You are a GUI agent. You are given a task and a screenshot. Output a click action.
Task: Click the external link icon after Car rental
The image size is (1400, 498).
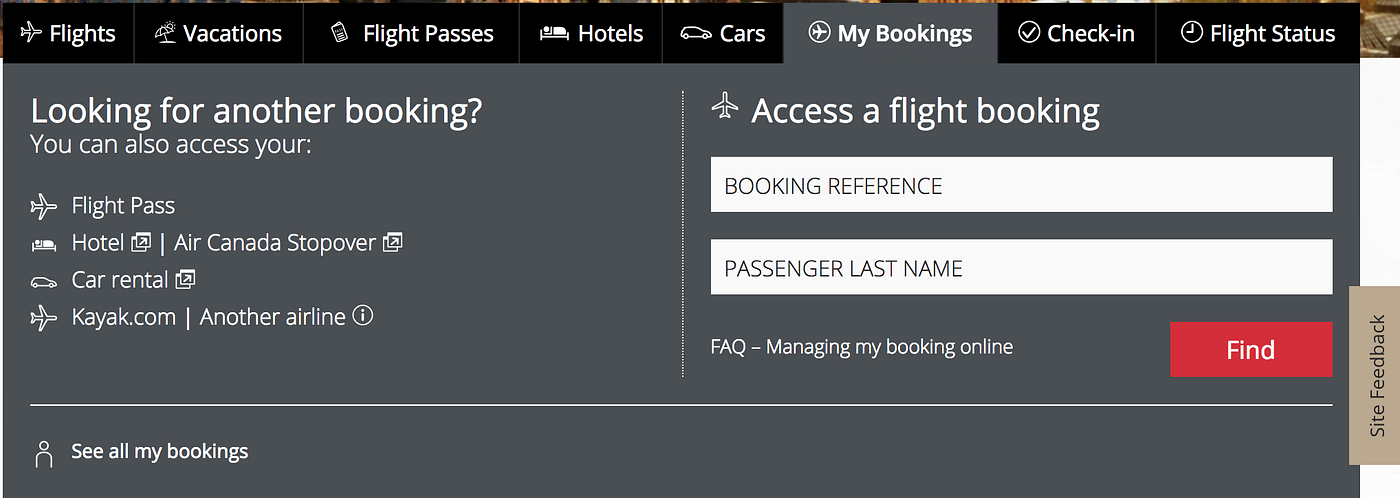pyautogui.click(x=186, y=279)
